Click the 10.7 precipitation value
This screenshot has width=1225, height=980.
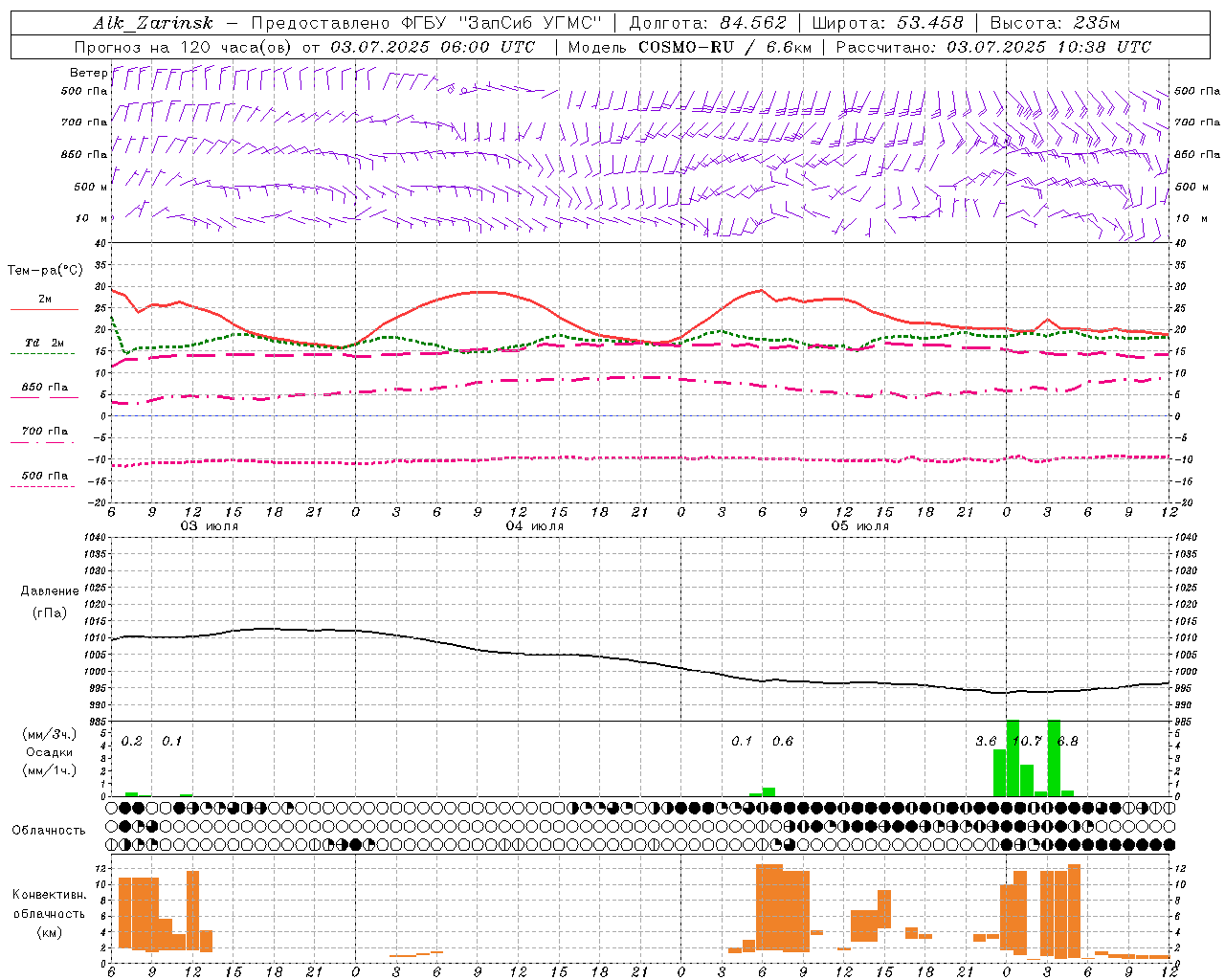(1027, 742)
